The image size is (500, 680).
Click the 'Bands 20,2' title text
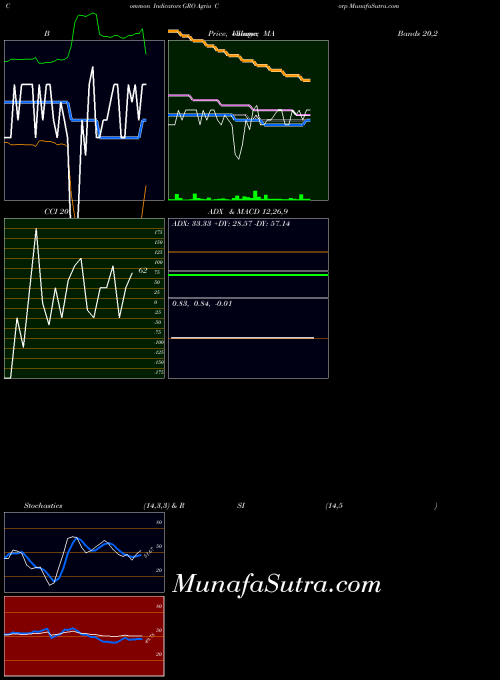pos(417,33)
